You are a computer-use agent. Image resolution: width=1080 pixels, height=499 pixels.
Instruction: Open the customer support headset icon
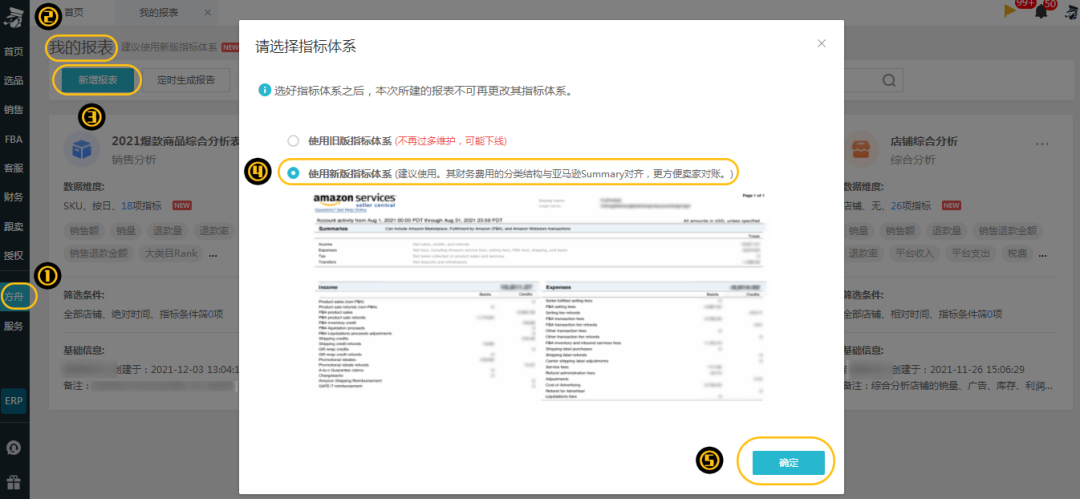14,447
